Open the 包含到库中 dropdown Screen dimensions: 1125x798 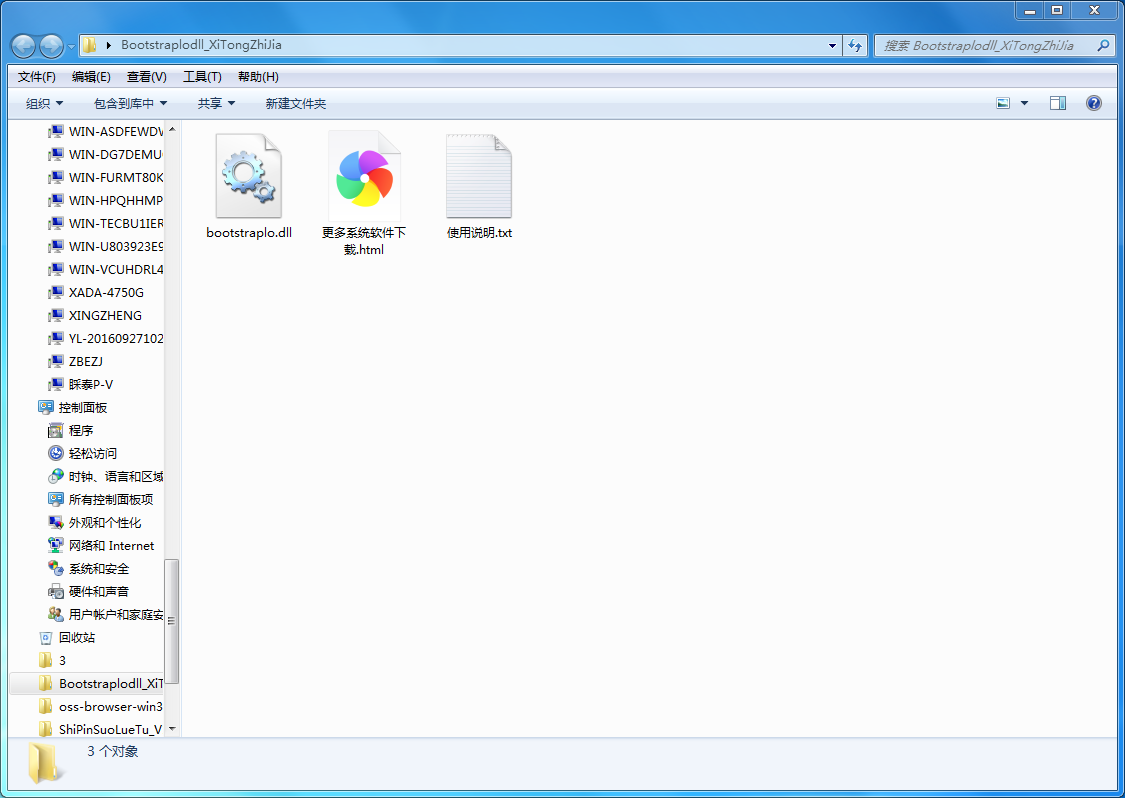(x=130, y=103)
